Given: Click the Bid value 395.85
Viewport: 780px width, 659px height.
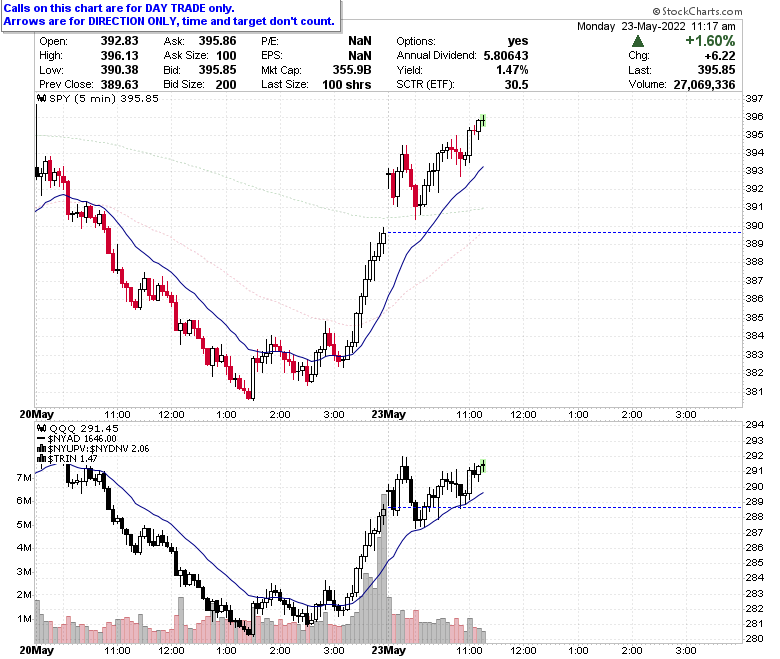Looking at the screenshot, I should click(x=217, y=70).
